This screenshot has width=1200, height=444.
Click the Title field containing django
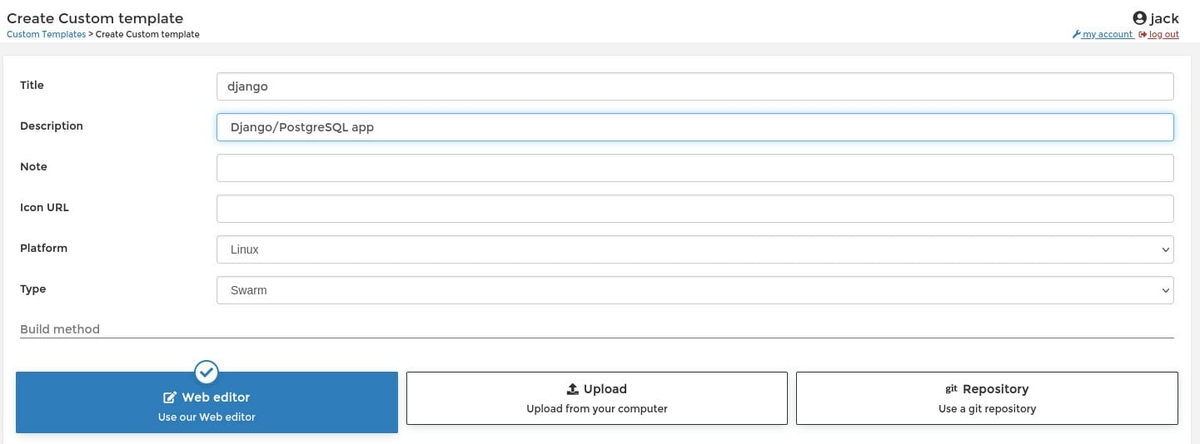[694, 86]
